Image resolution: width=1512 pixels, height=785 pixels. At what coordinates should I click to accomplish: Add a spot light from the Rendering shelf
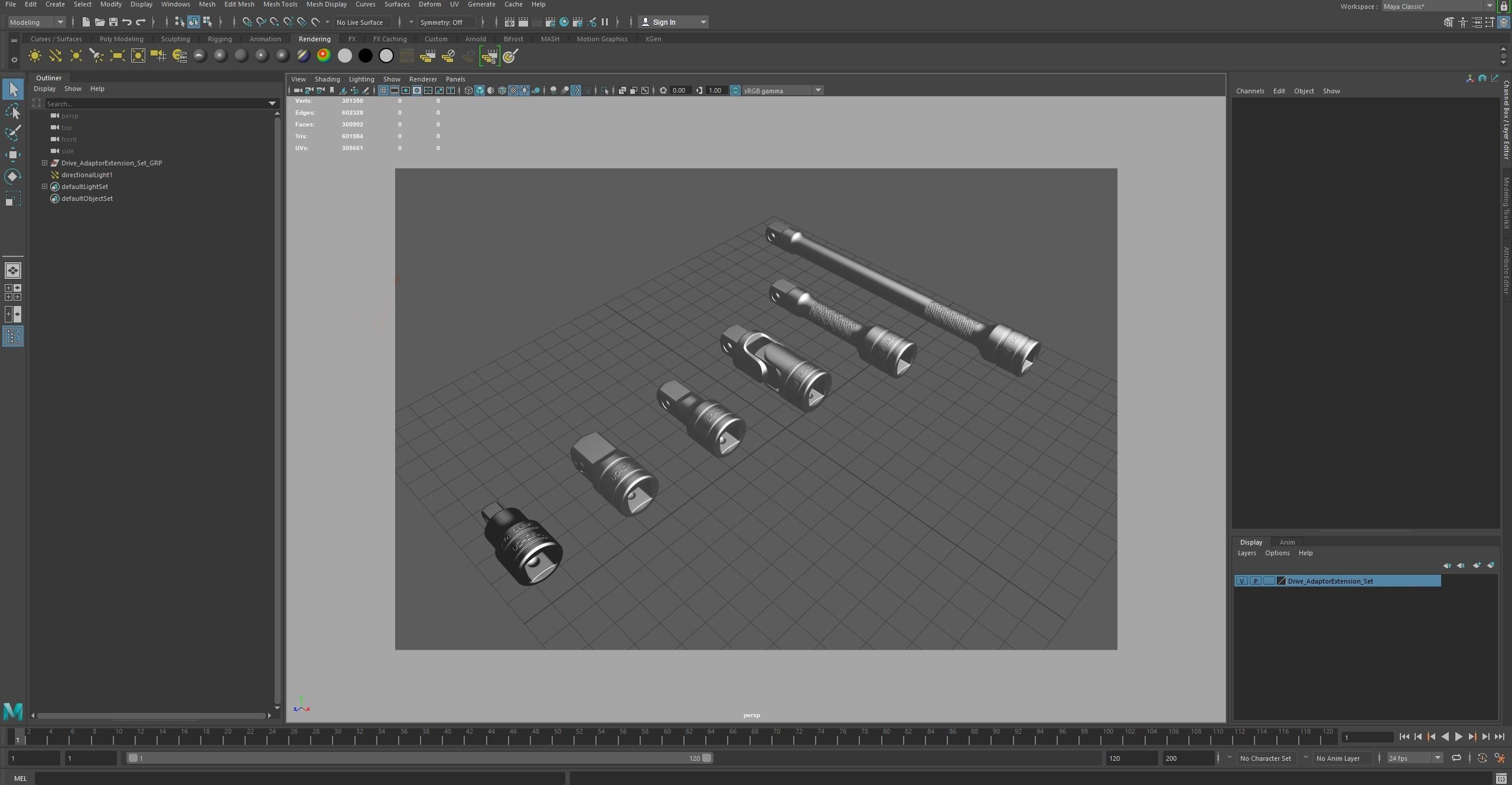(x=97, y=56)
